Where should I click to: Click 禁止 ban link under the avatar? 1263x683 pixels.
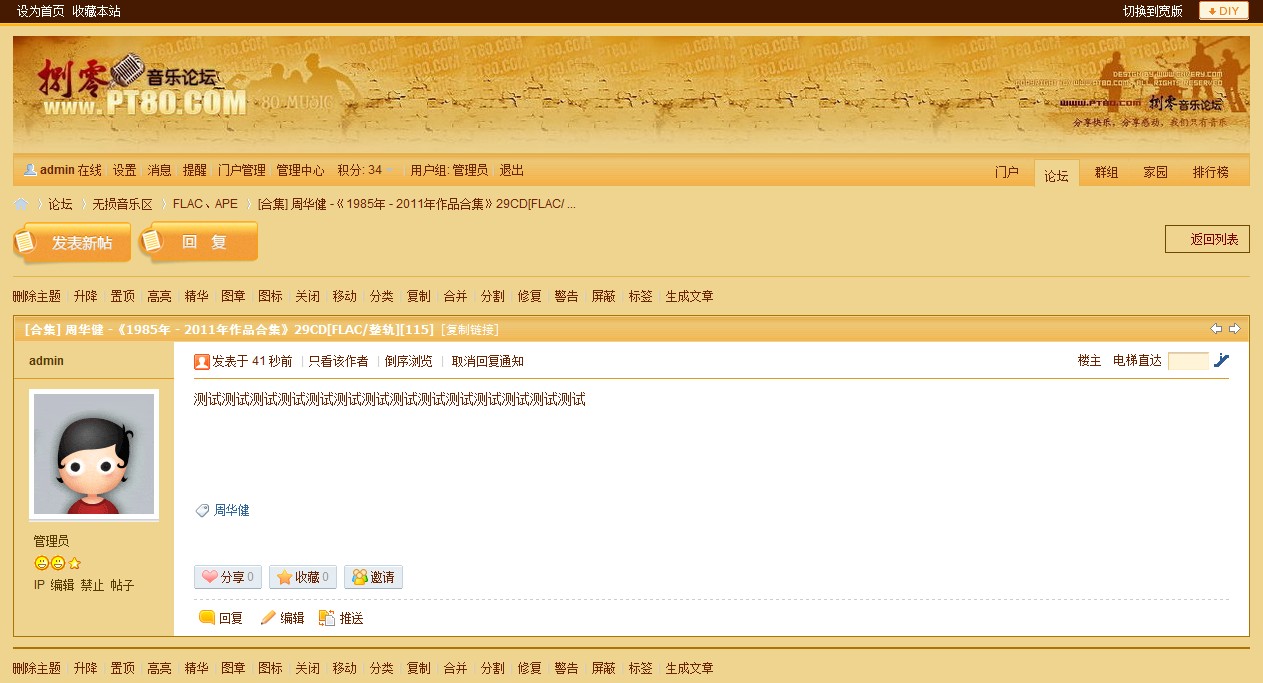click(92, 585)
